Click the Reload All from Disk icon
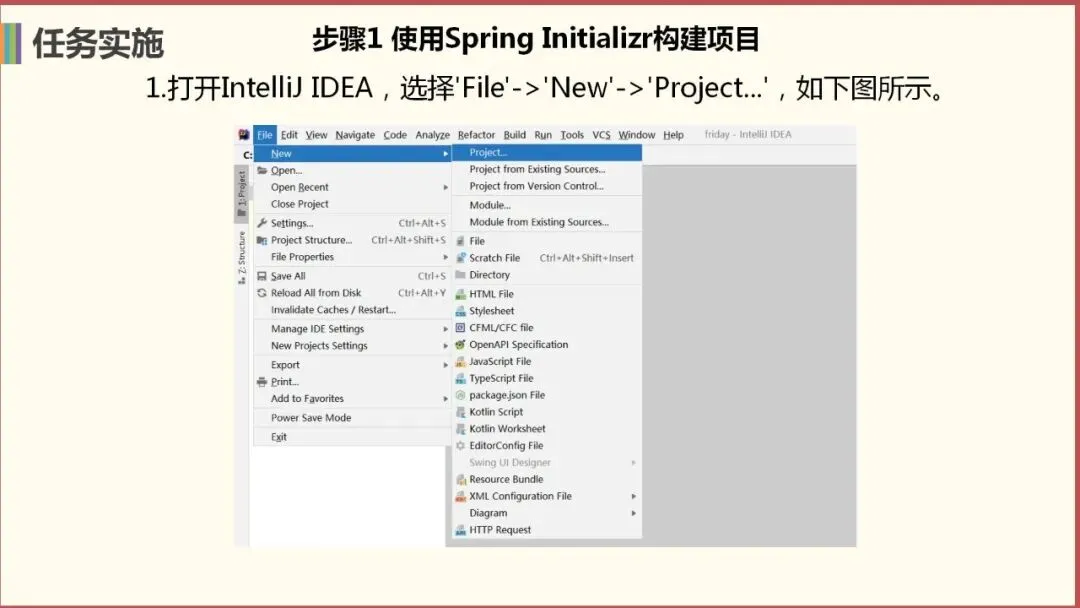The width and height of the screenshot is (1080, 608). coord(262,293)
